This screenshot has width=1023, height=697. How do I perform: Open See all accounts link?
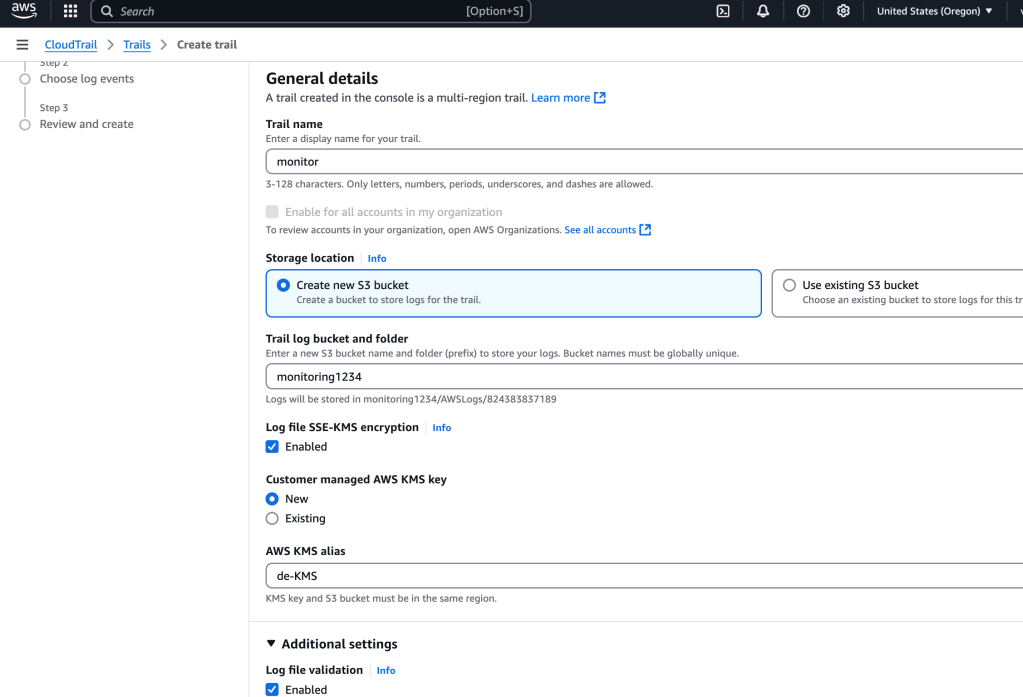point(600,230)
